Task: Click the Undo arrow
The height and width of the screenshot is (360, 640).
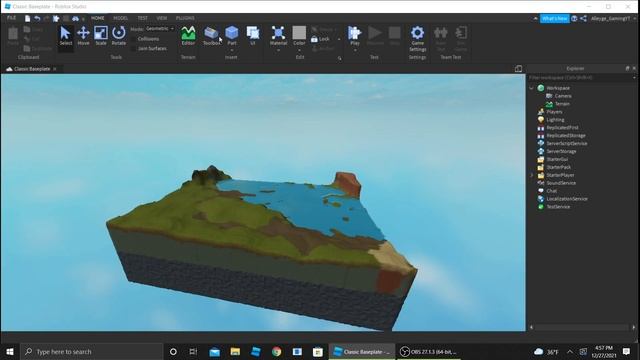Action: click(x=37, y=18)
